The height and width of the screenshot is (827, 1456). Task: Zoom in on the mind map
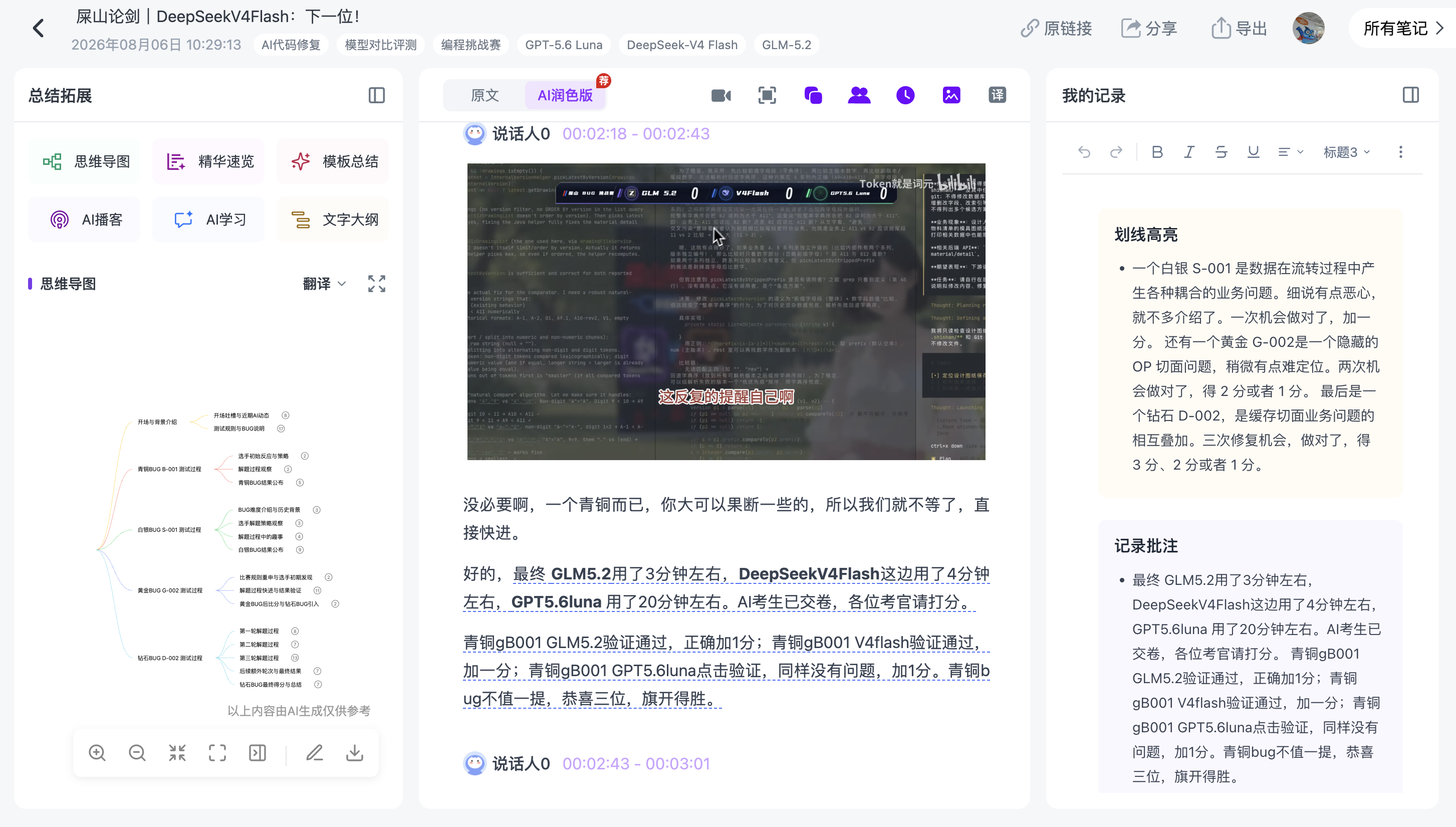[97, 753]
